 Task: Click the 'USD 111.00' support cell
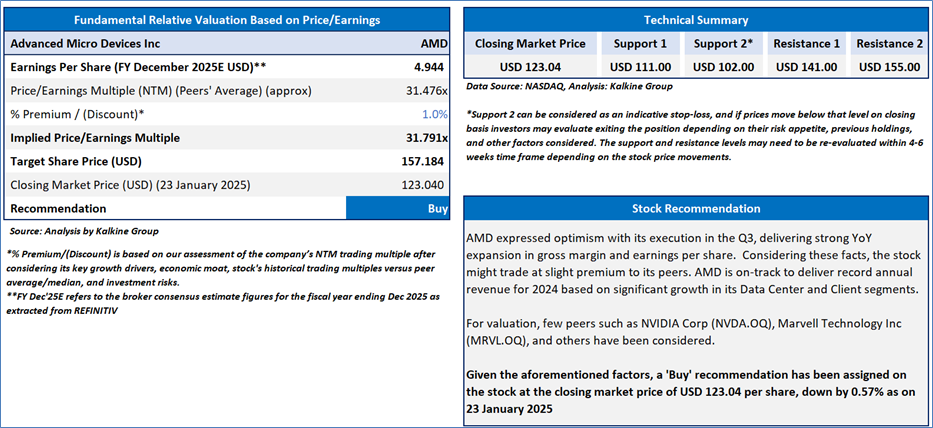point(640,67)
